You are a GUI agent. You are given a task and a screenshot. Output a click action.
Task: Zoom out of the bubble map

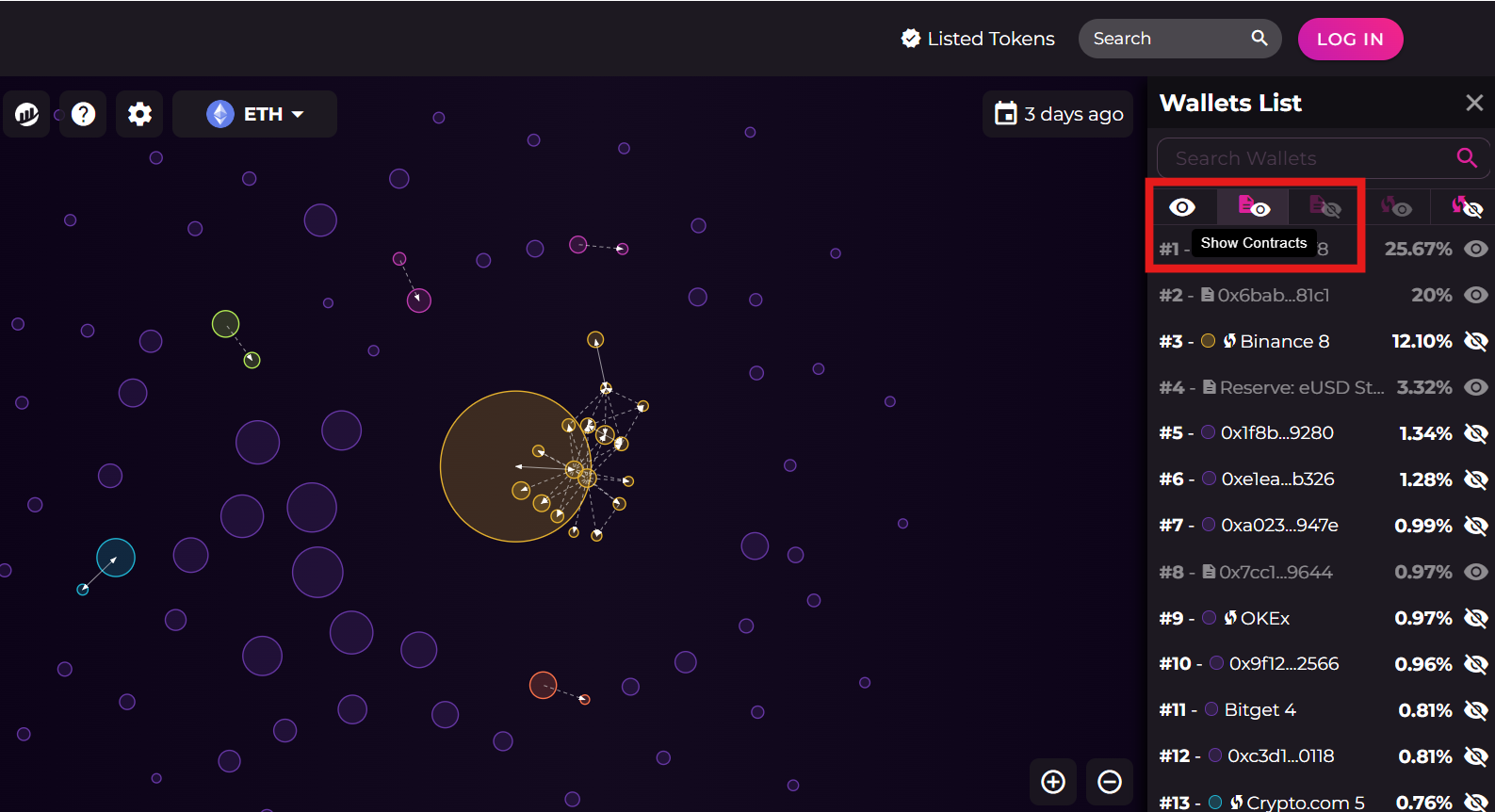coord(1110,782)
